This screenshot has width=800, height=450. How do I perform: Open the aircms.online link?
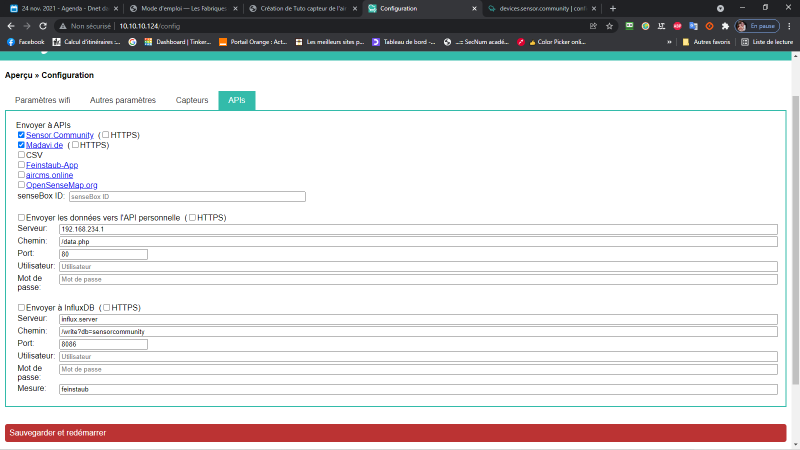(49, 175)
